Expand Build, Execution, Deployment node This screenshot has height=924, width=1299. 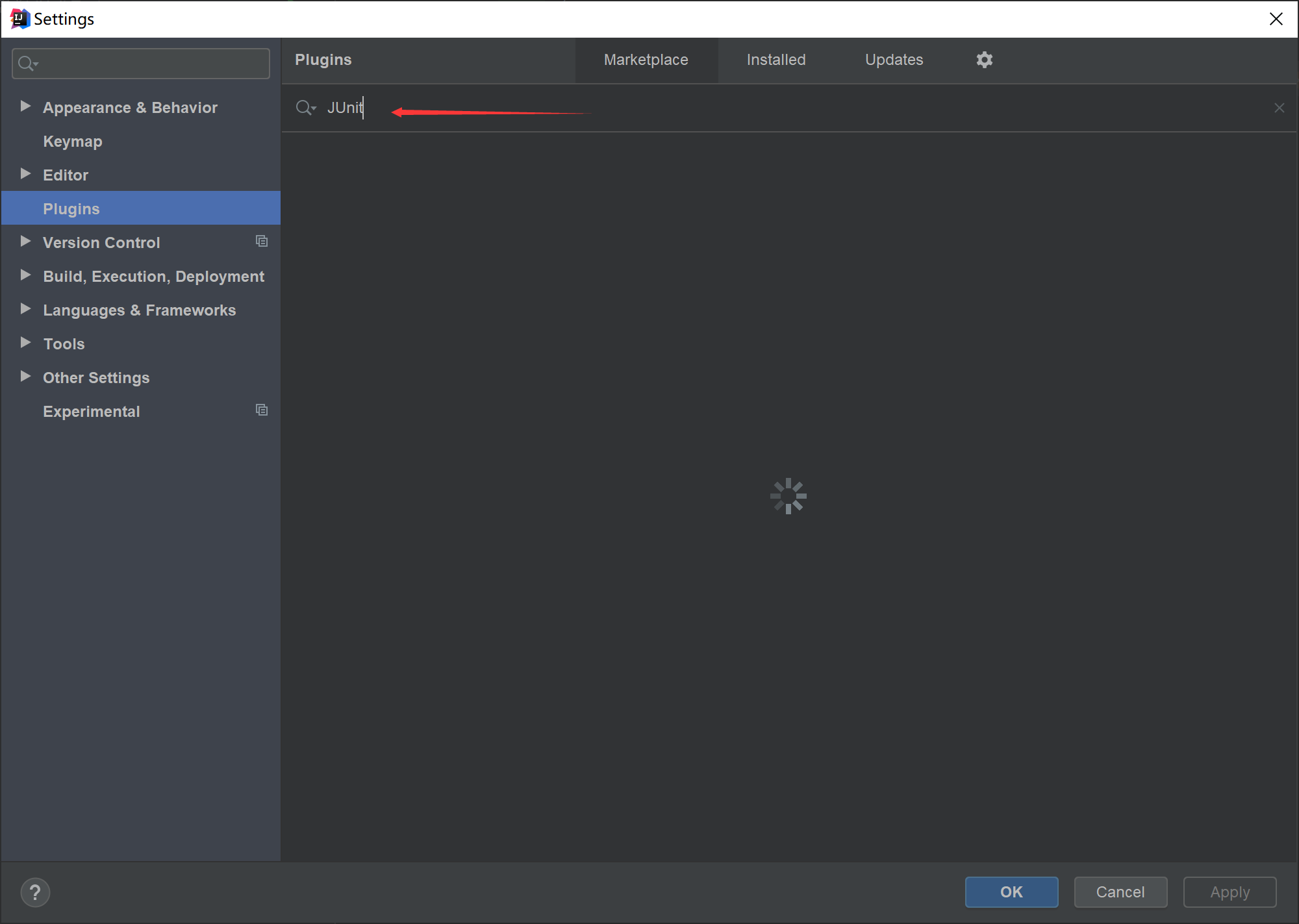(x=25, y=275)
